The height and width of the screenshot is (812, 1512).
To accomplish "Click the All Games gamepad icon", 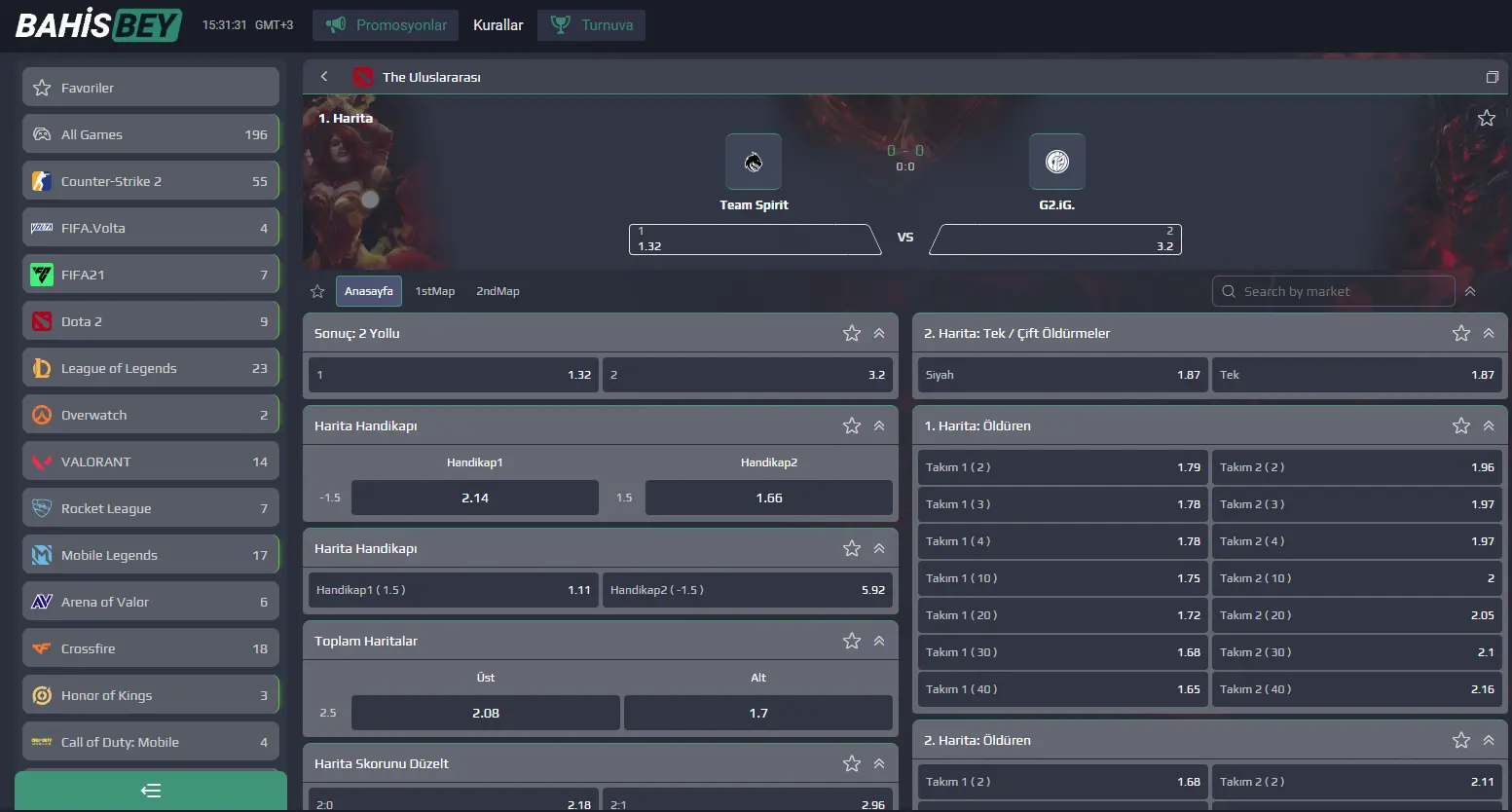I will (42, 134).
